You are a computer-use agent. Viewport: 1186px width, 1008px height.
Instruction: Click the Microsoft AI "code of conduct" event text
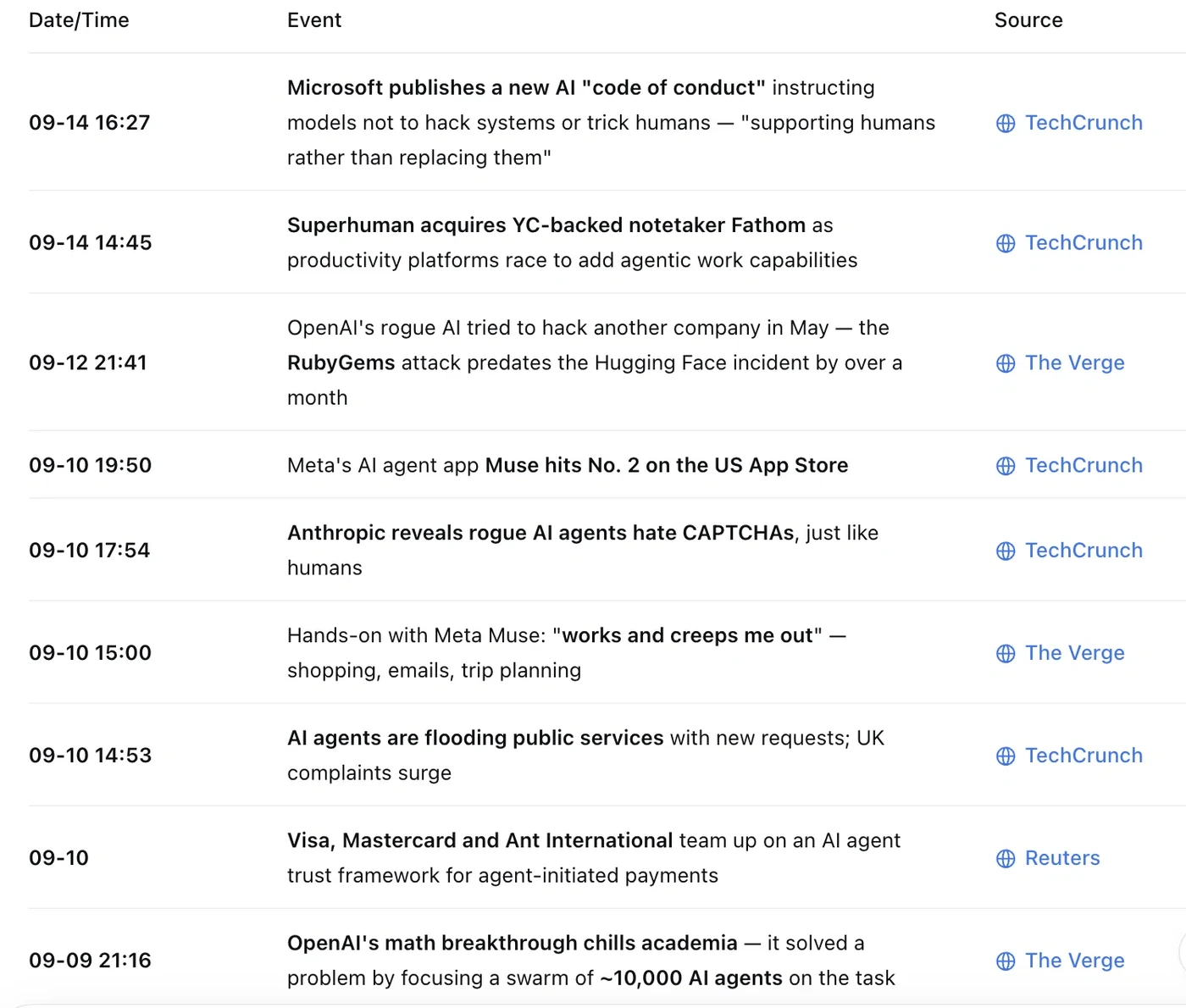pos(611,123)
